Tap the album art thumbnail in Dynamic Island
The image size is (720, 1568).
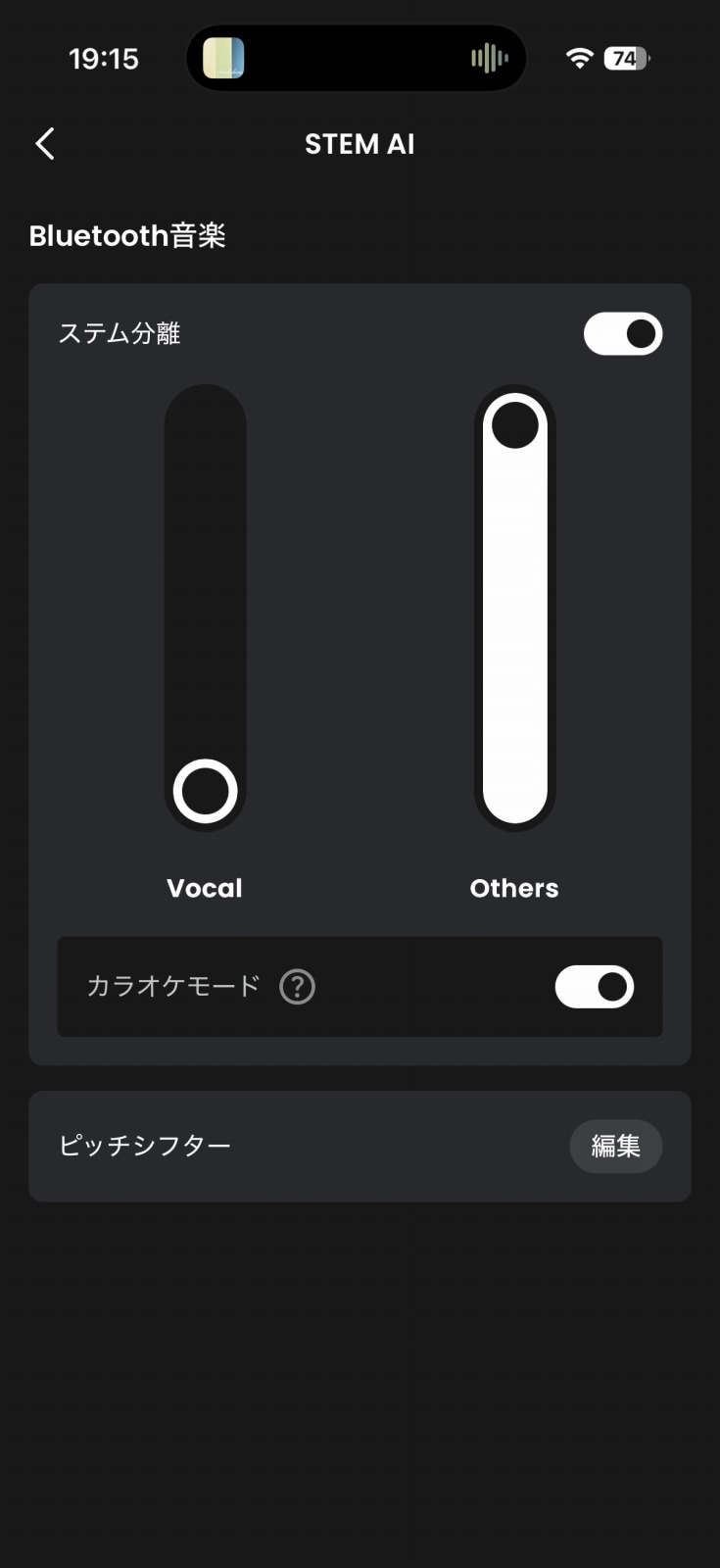click(223, 59)
